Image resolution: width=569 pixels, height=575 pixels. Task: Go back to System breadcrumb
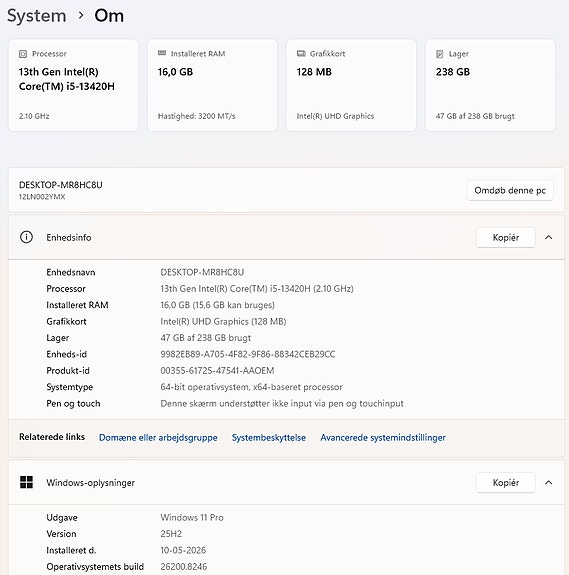tap(37, 16)
